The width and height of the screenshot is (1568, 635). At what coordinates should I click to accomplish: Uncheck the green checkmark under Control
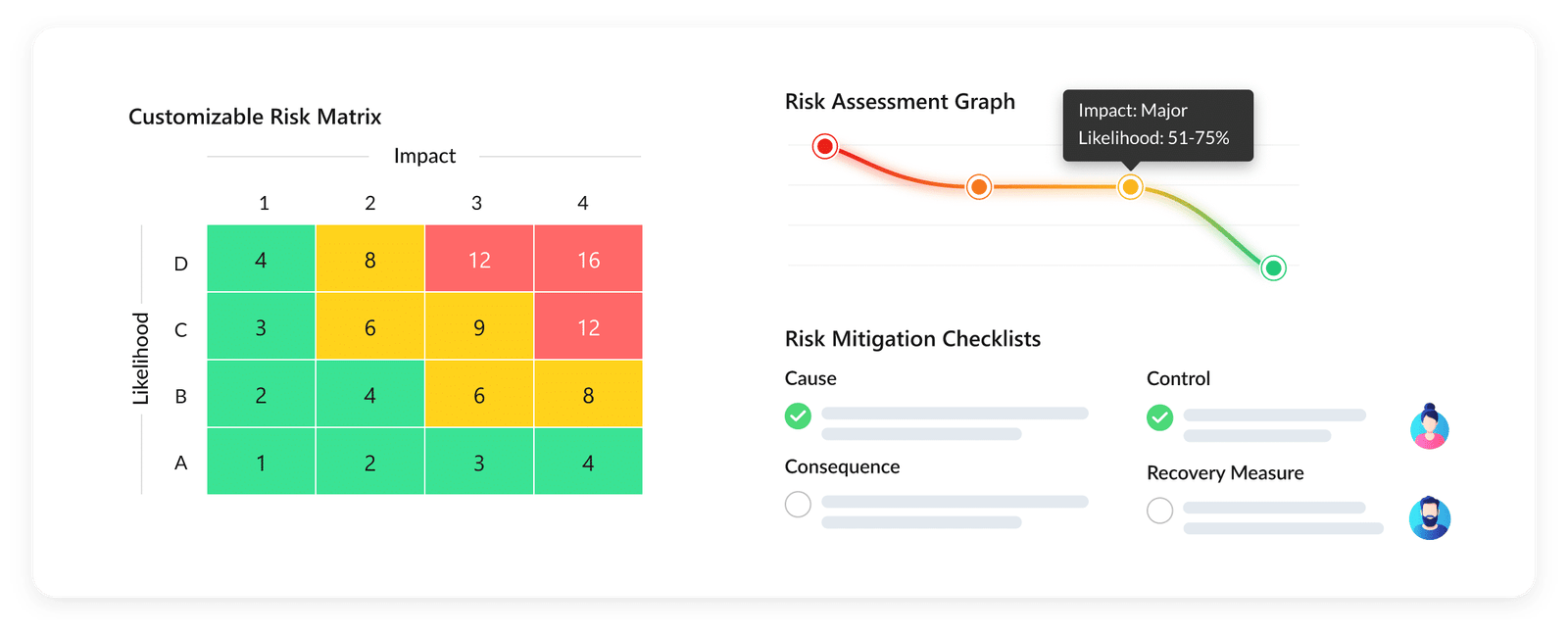1159,418
